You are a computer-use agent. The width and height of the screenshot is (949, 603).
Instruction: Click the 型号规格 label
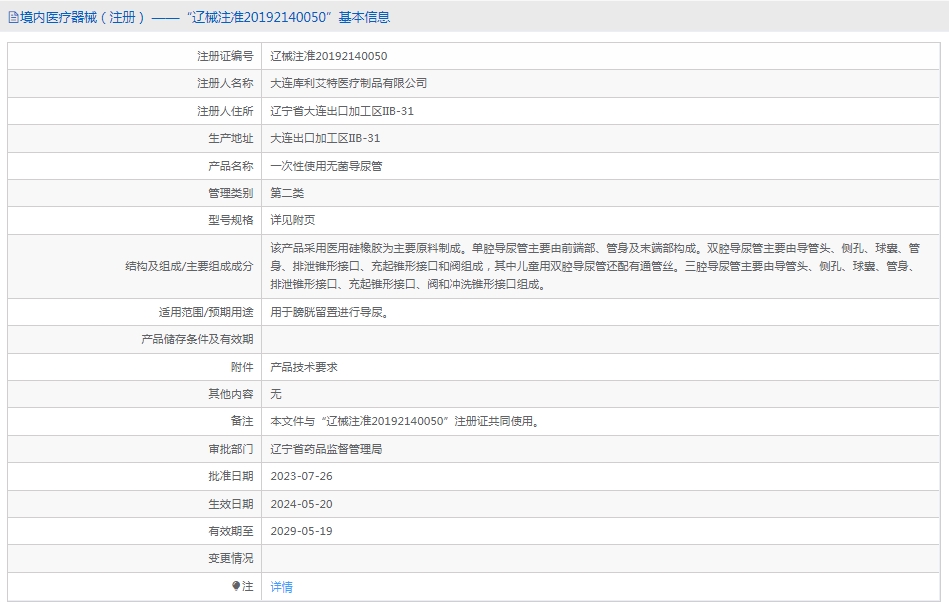pos(231,220)
